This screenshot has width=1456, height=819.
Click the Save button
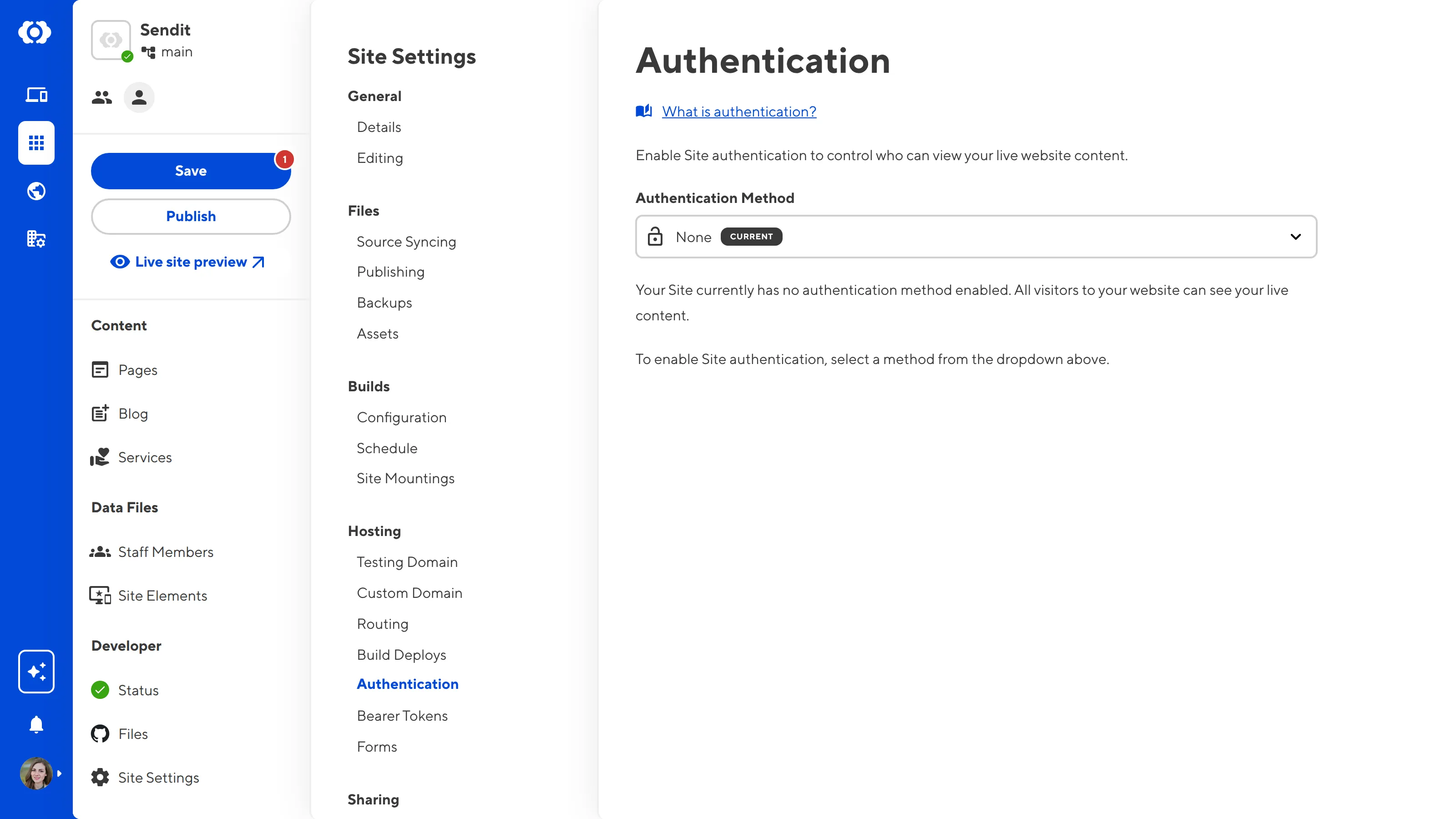pyautogui.click(x=191, y=171)
